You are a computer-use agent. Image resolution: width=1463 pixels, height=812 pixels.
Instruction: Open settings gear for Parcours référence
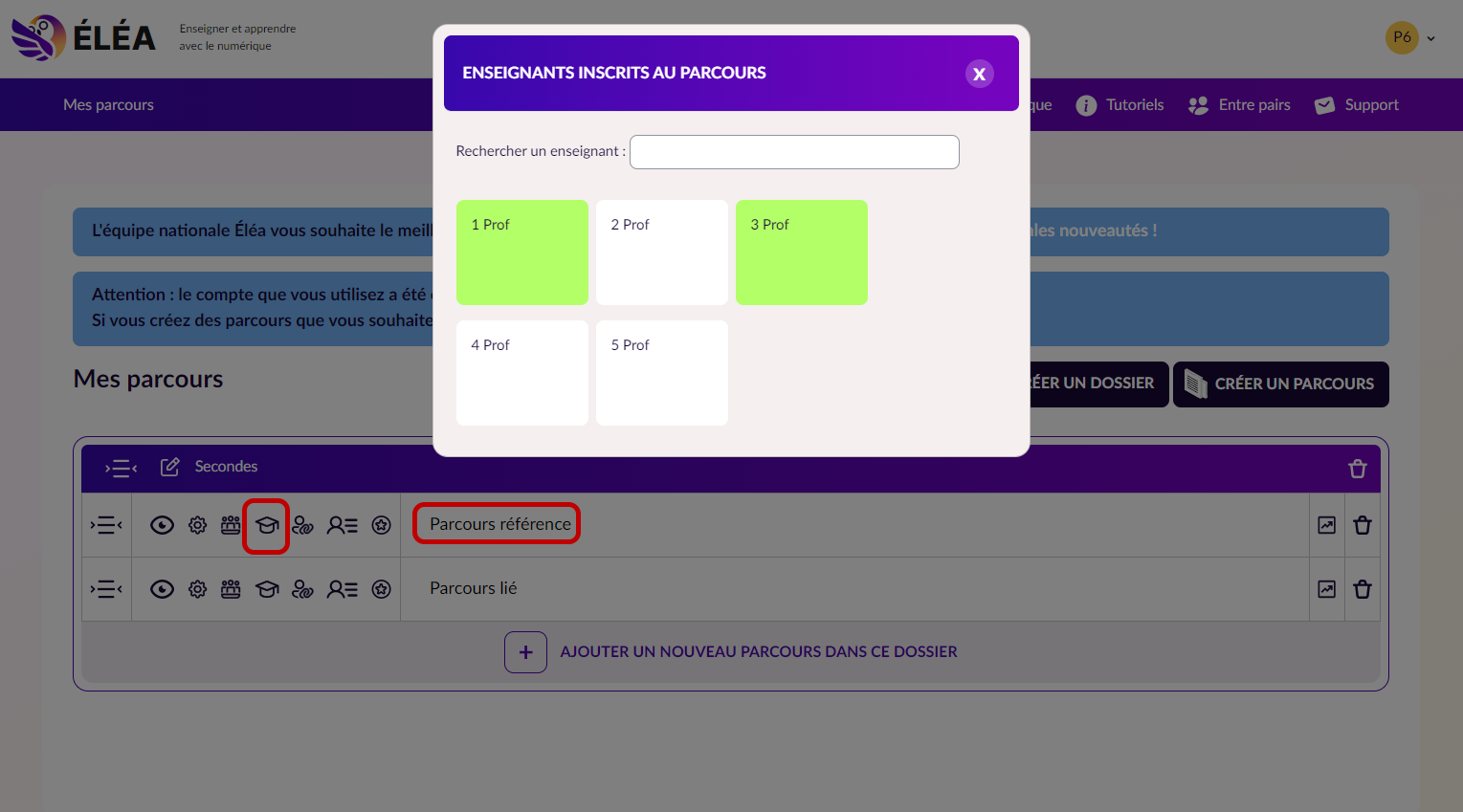tap(197, 525)
